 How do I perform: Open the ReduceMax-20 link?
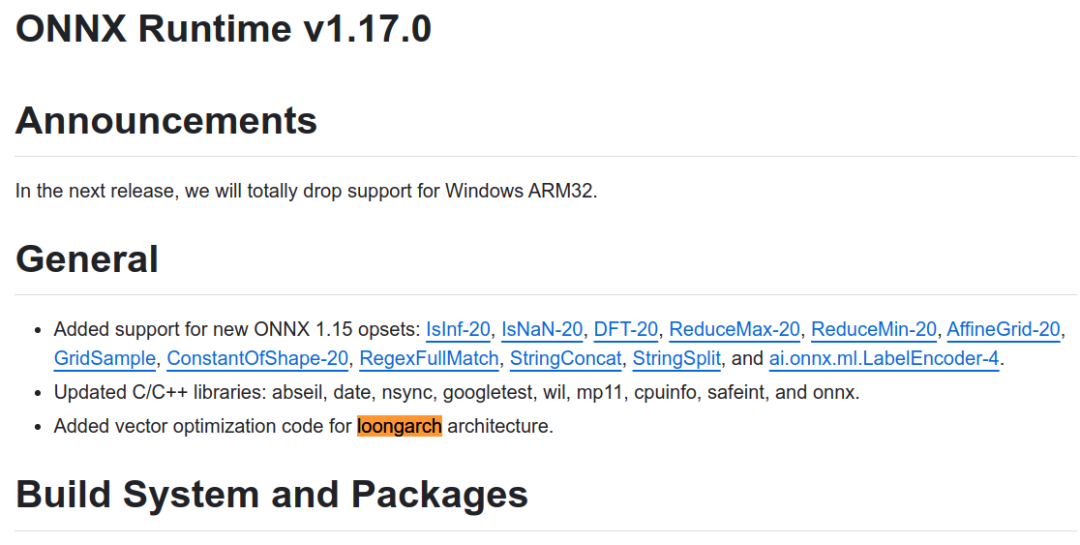(x=735, y=329)
